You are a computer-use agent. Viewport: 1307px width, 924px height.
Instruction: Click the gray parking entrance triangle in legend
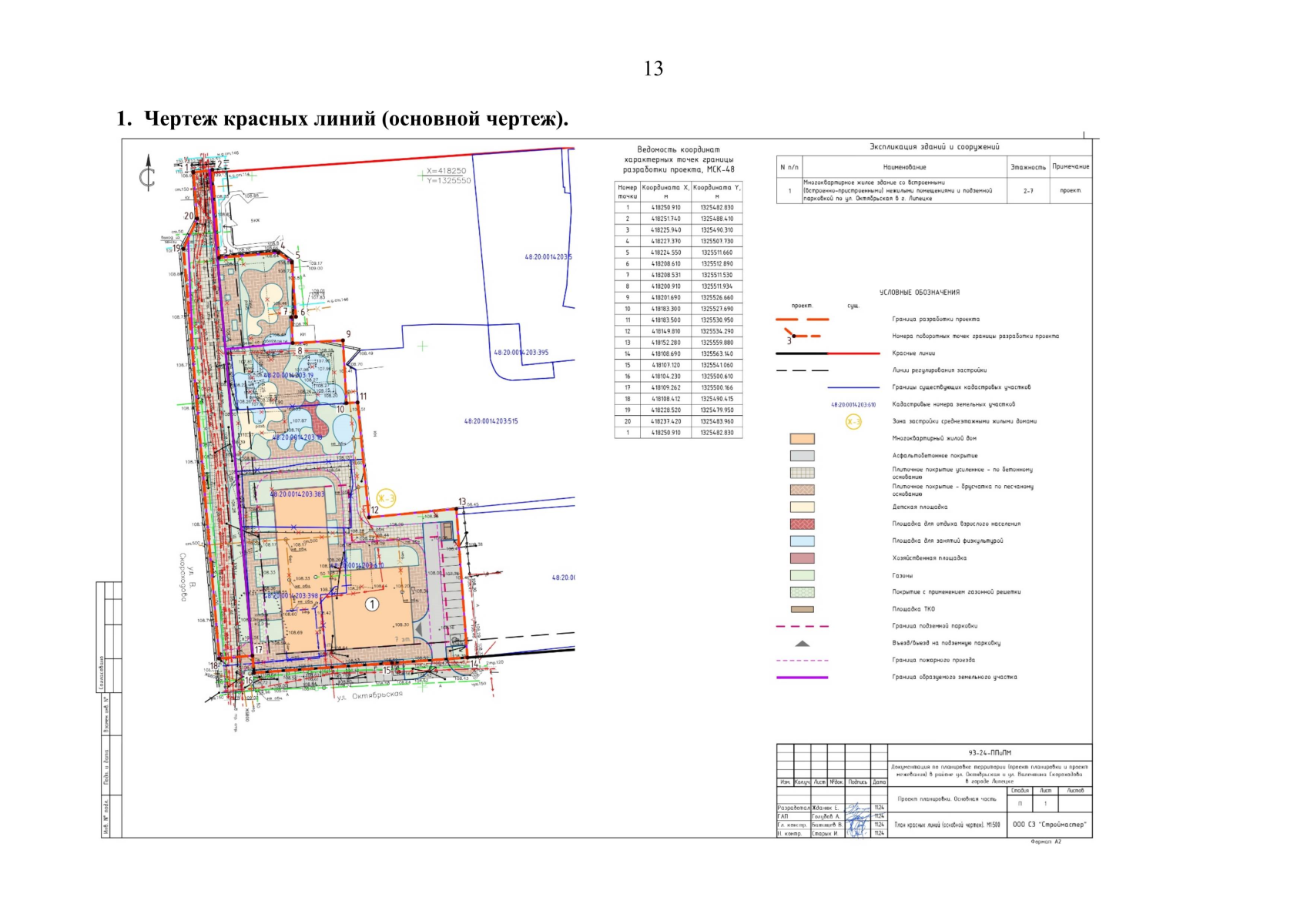[x=802, y=644]
